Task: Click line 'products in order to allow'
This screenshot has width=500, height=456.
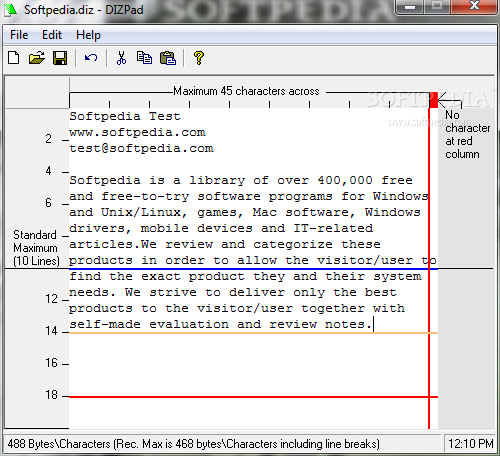Action: [x=253, y=260]
